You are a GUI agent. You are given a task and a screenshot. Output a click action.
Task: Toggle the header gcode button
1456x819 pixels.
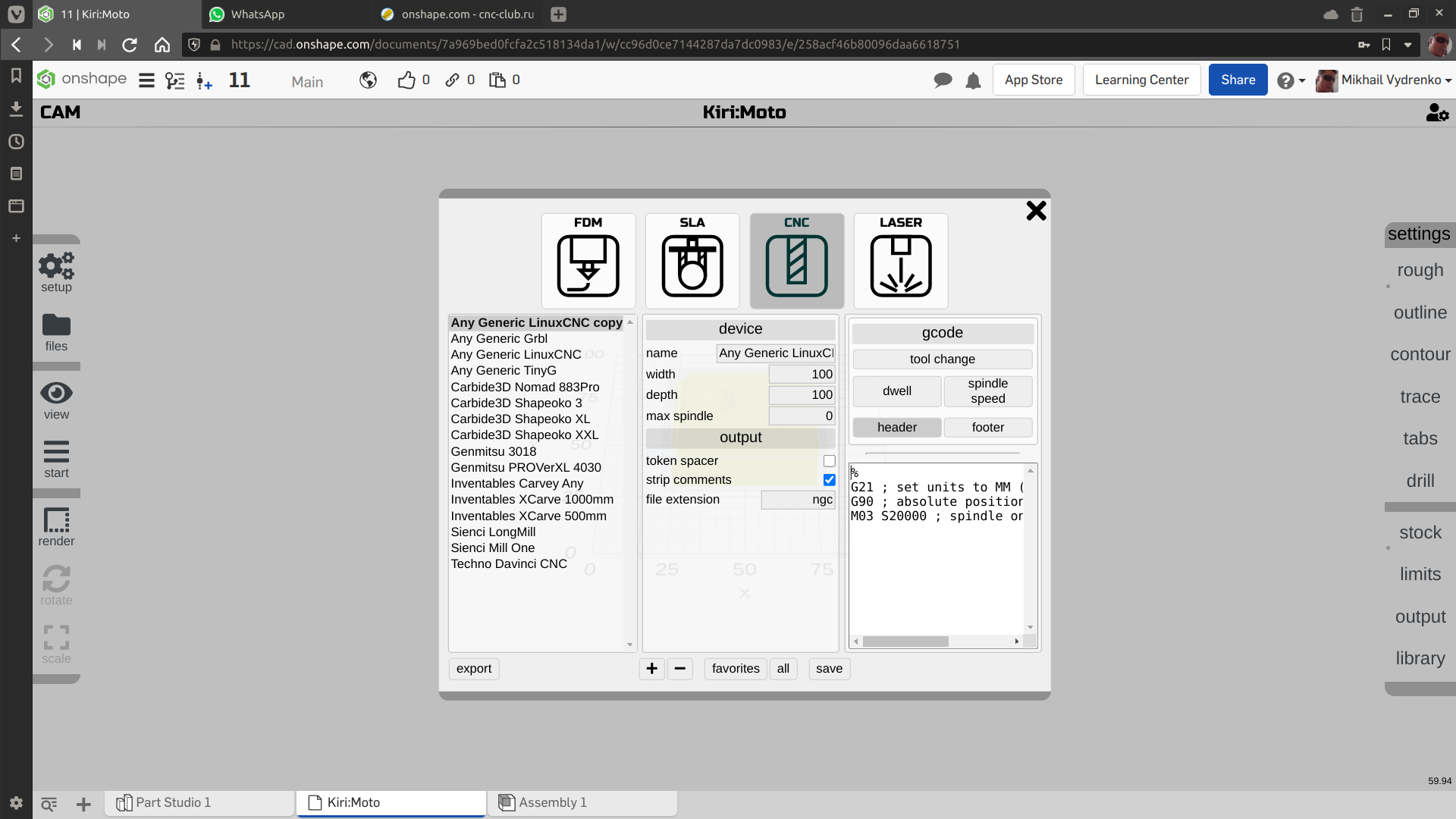[x=896, y=428]
